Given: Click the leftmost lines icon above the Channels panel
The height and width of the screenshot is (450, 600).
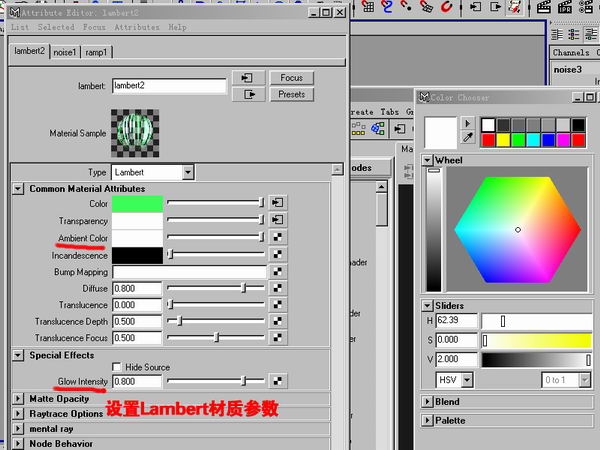Looking at the screenshot, I should [557, 34].
